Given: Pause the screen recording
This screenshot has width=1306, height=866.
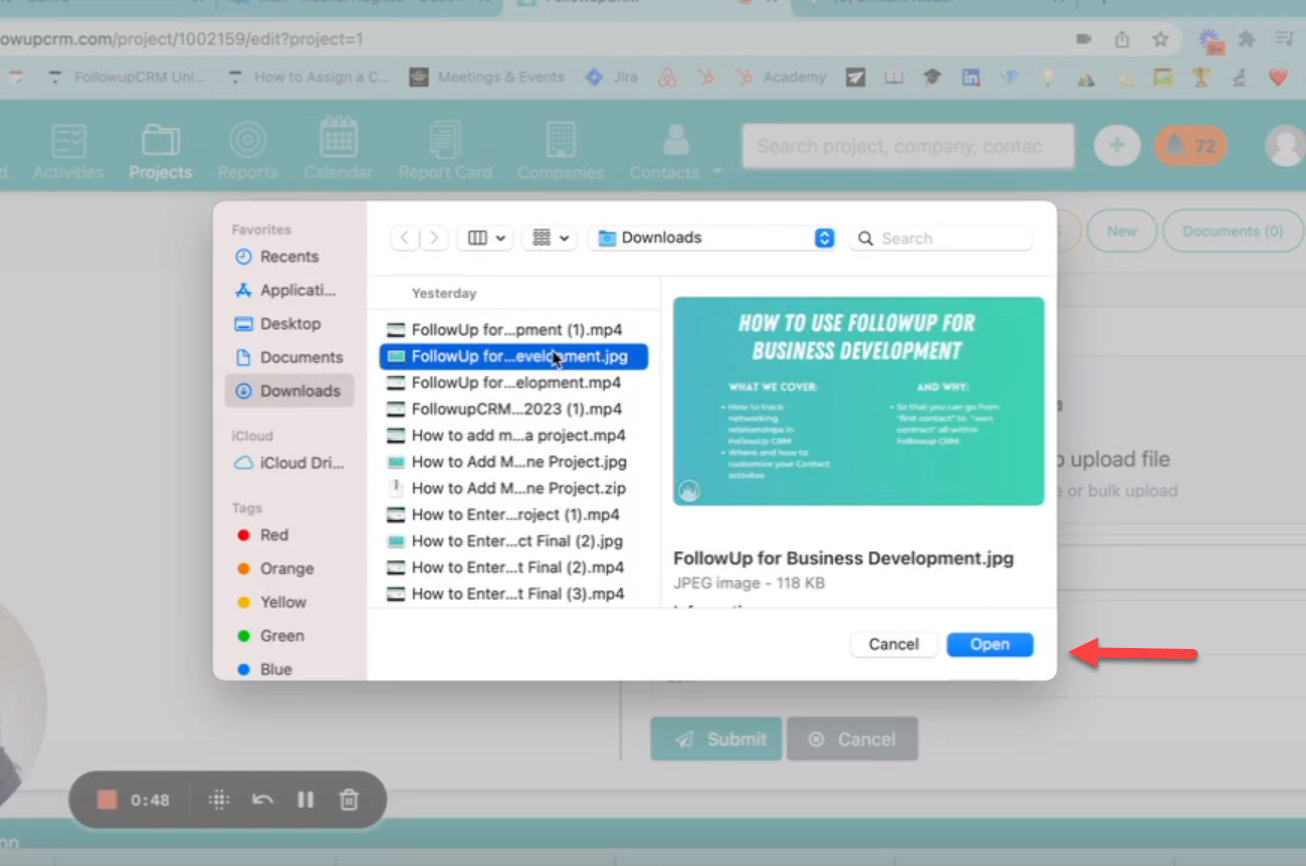Looking at the screenshot, I should (305, 800).
